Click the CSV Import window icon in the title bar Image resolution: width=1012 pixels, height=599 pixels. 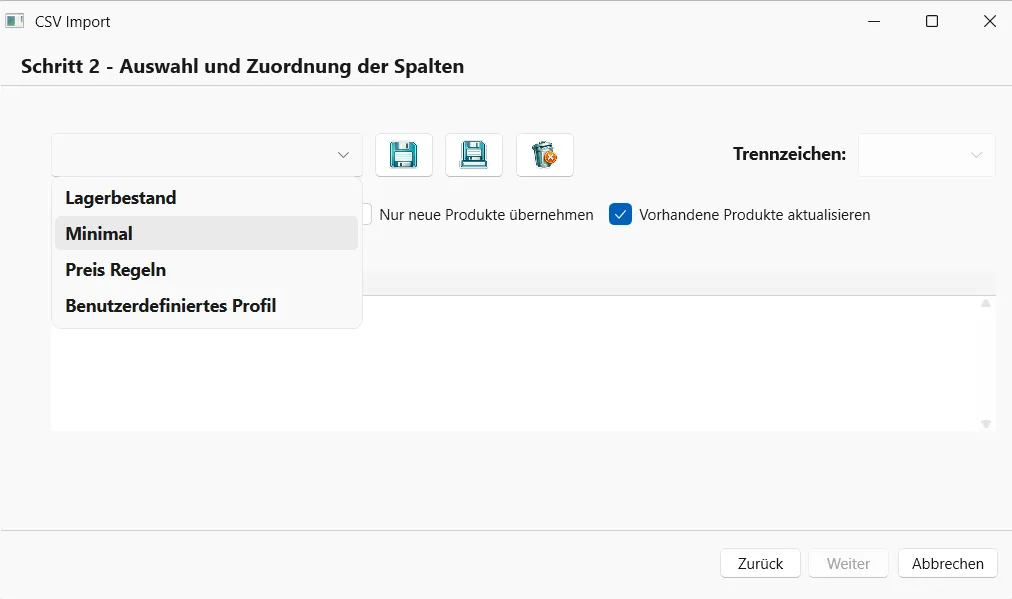point(15,21)
